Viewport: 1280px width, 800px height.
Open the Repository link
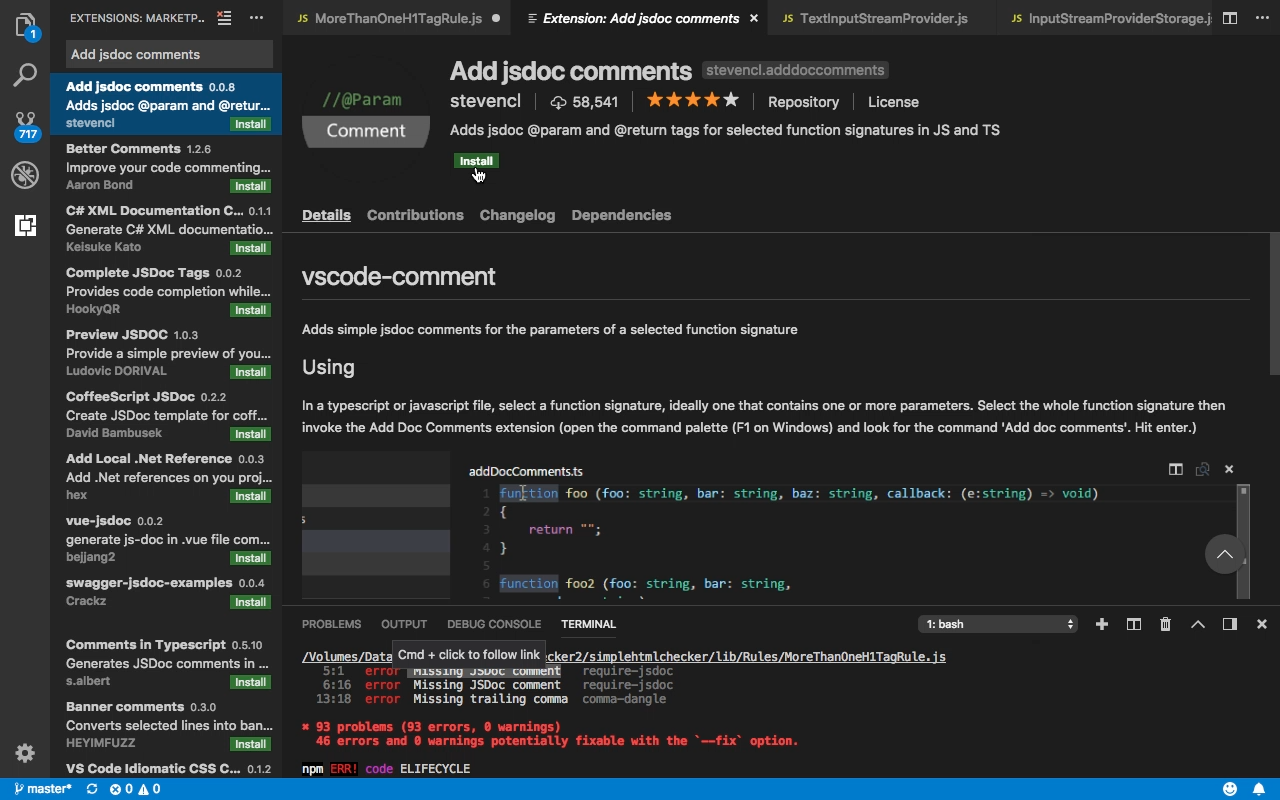pos(803,102)
